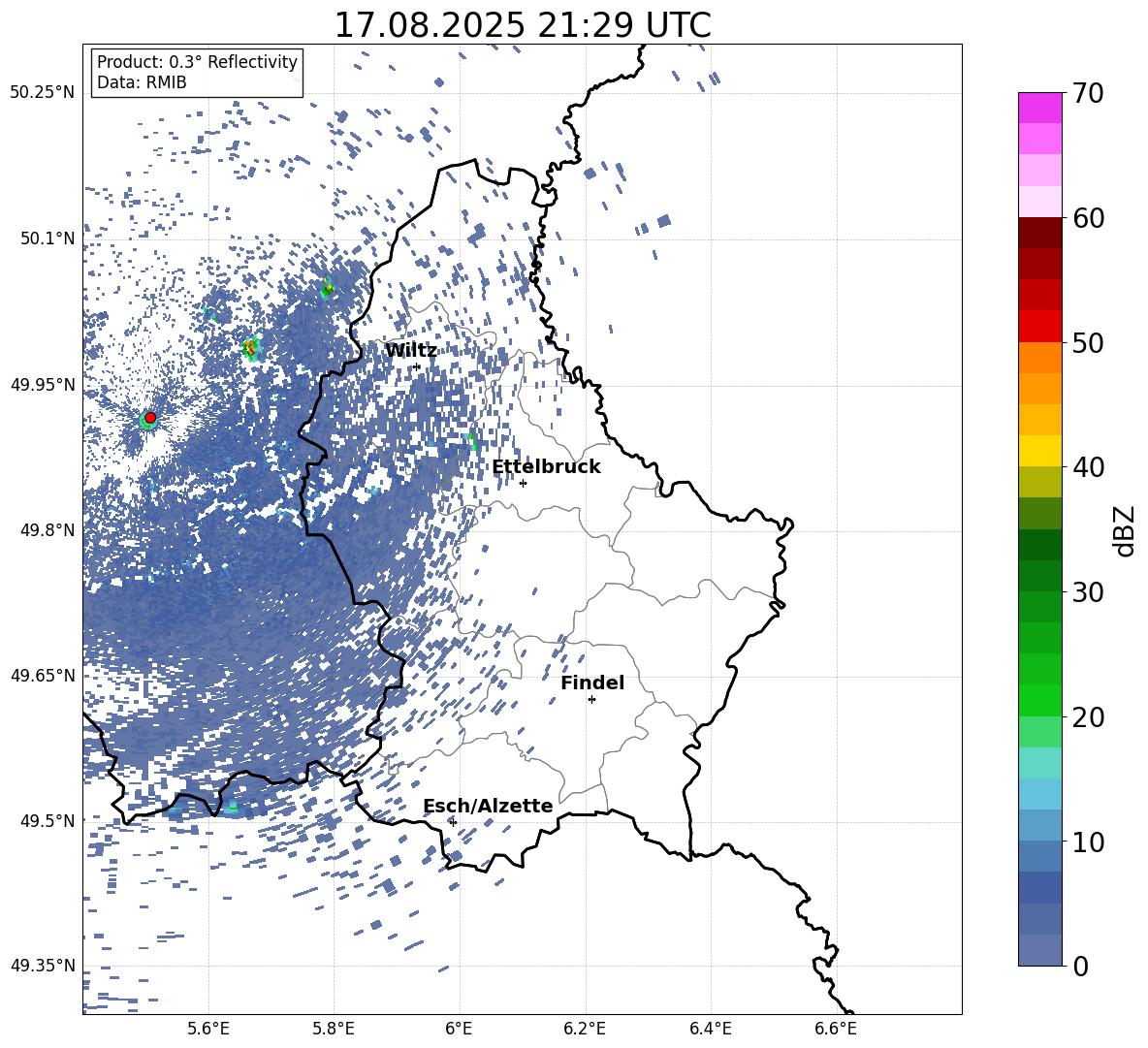
Task: Pick the yellow swatch above 40 dBZ
Action: 1039,451
